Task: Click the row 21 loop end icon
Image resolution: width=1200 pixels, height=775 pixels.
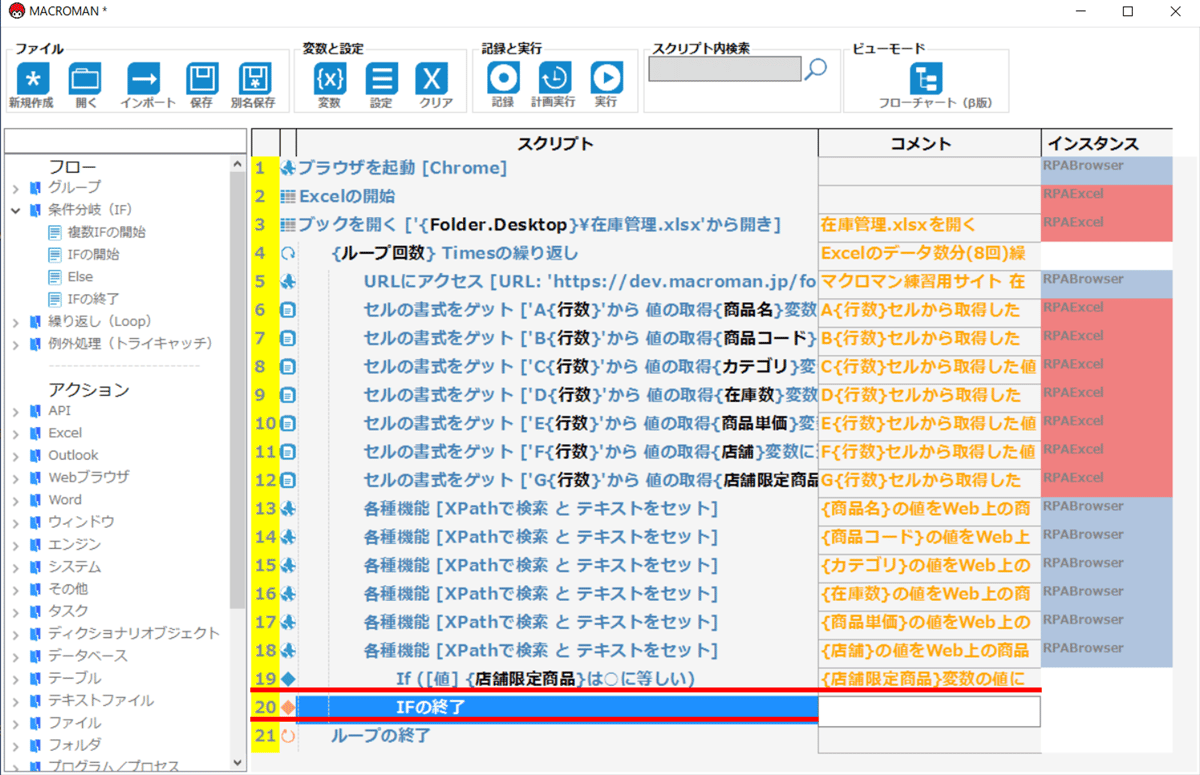Action: pyautogui.click(x=288, y=736)
